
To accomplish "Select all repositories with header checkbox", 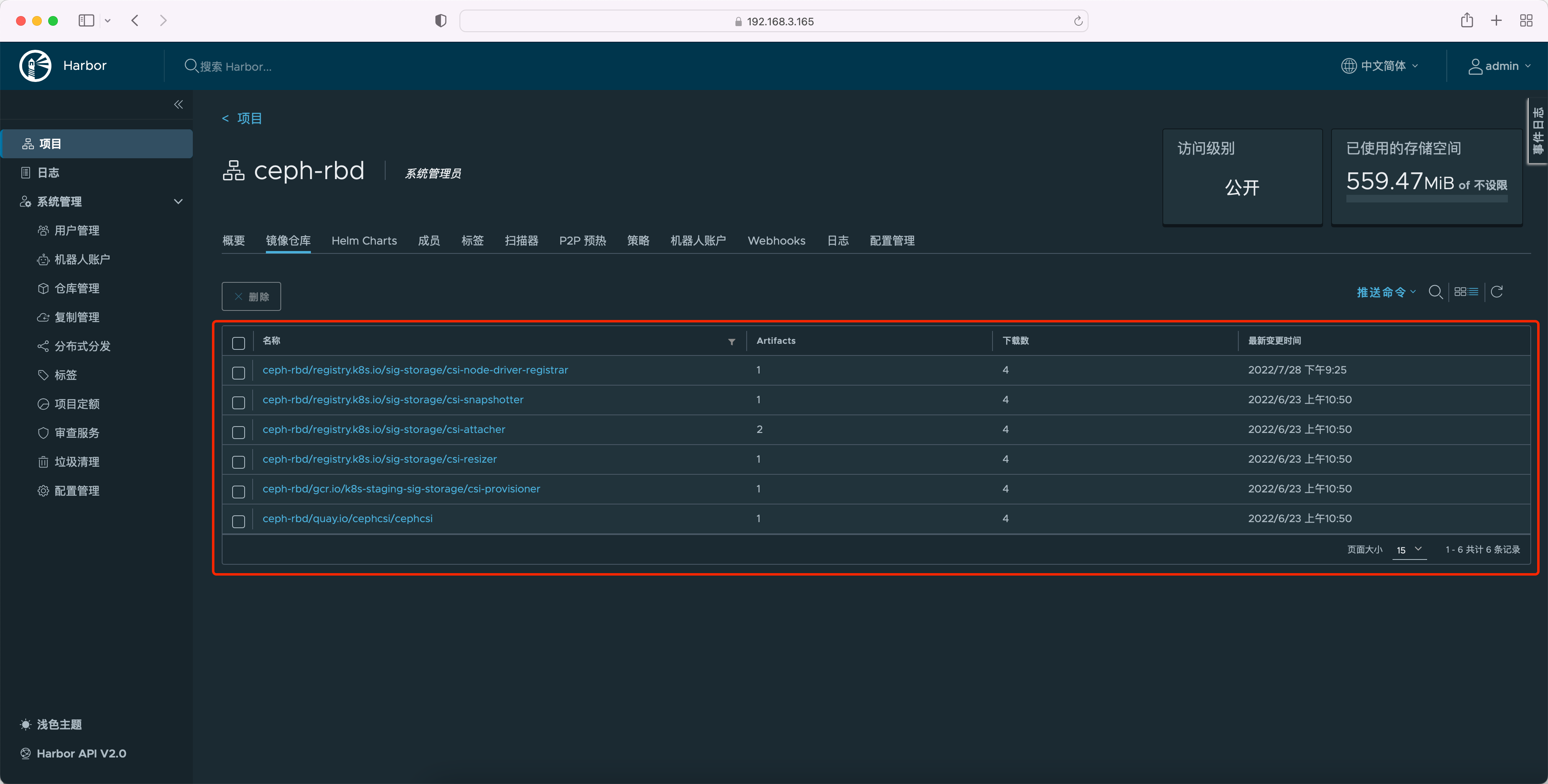I will click(x=239, y=343).
